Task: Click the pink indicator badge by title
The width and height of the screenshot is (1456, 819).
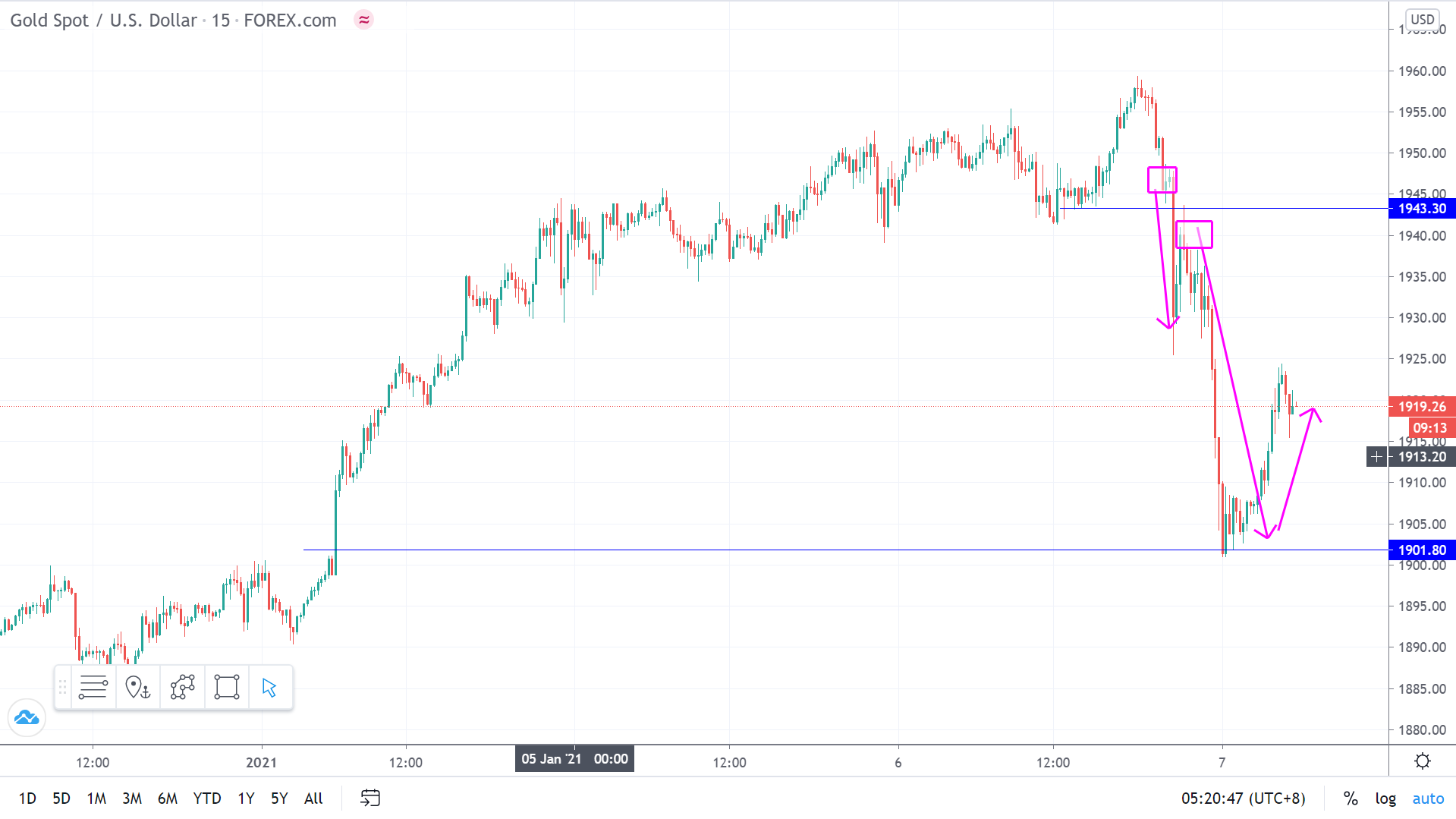Action: (364, 20)
